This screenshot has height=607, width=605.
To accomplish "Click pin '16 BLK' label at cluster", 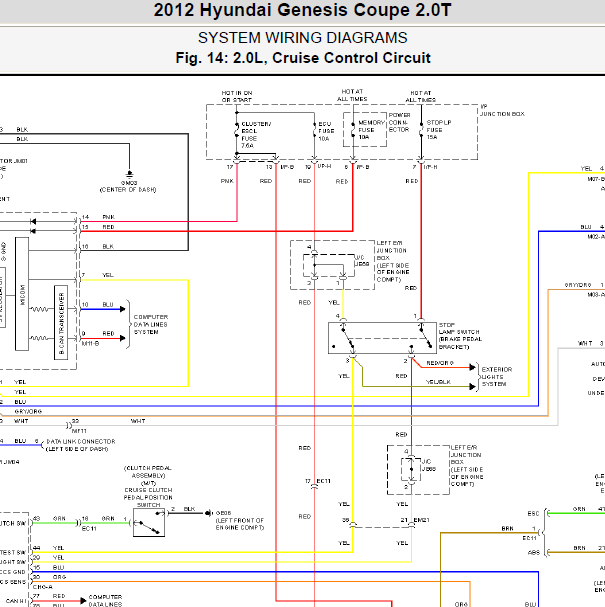I will (98, 246).
